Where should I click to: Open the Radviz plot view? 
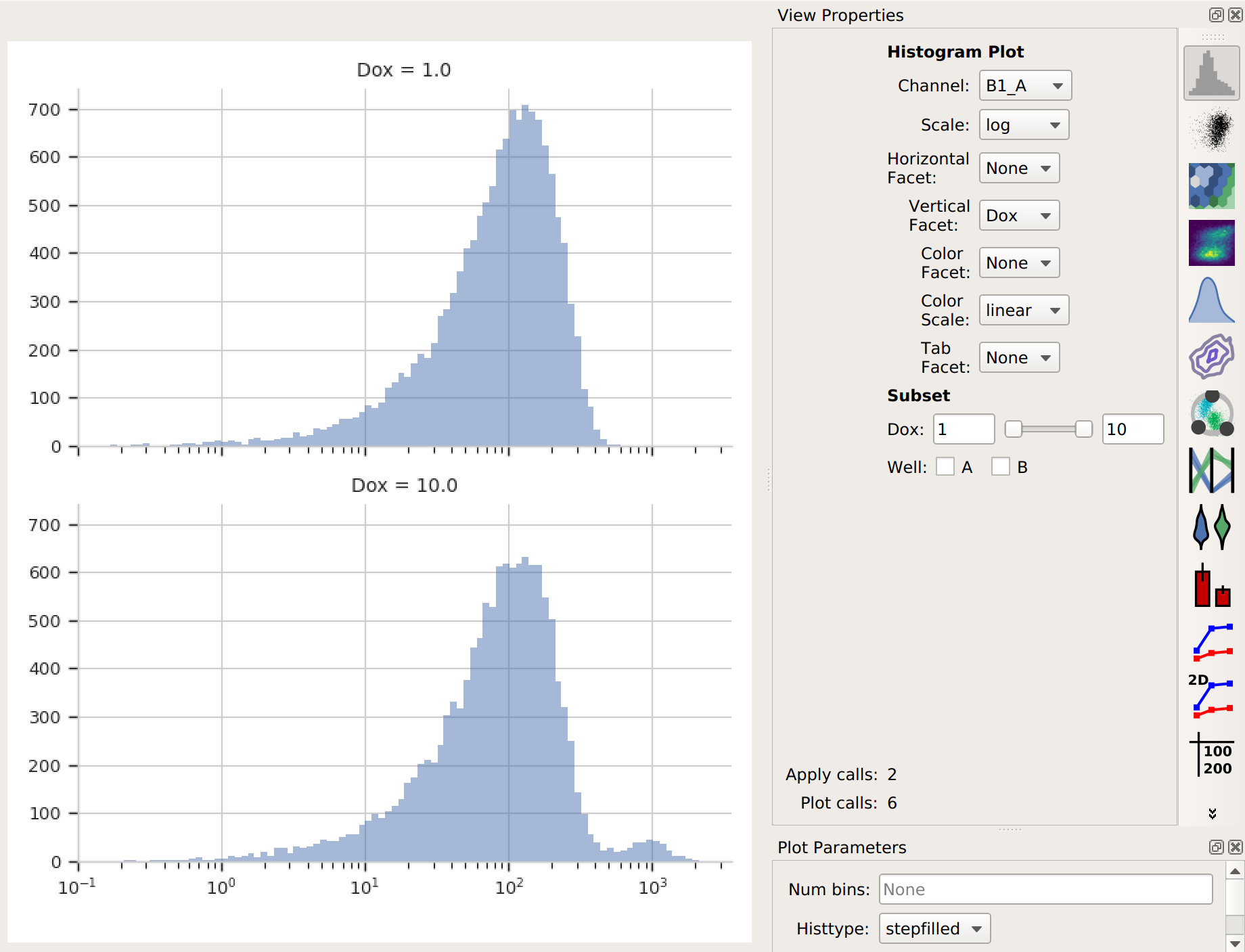(1211, 413)
